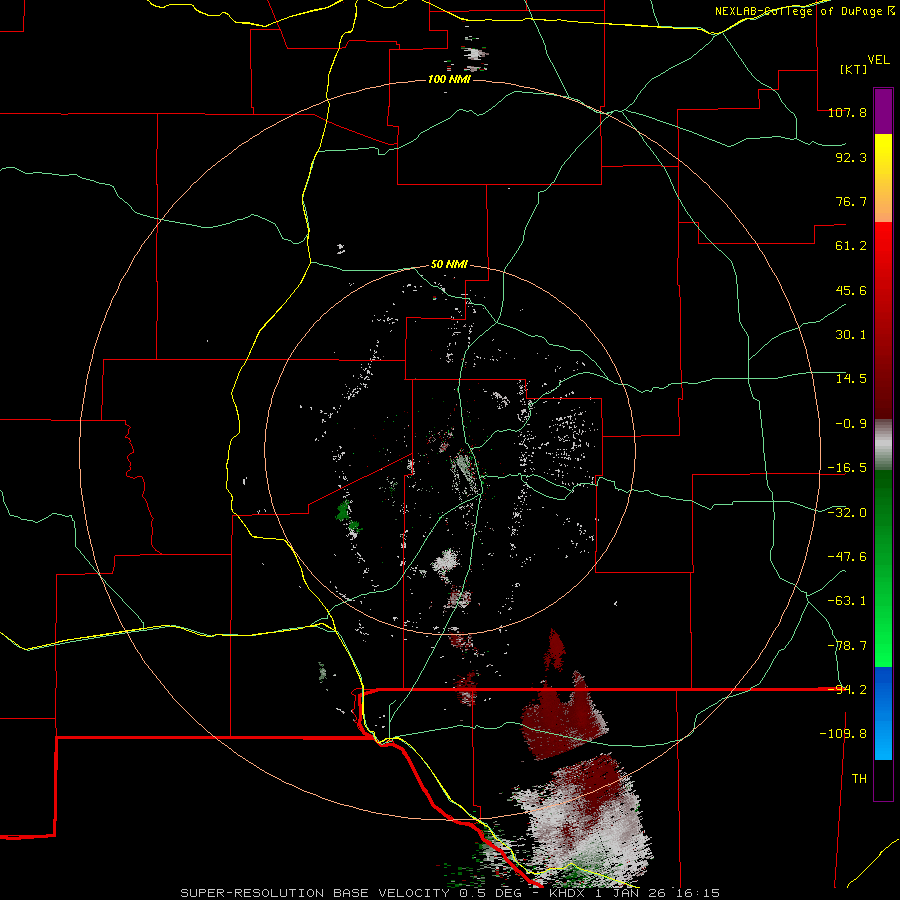Select the -0.9 legend value
This screenshot has height=900, width=900.
pyautogui.click(x=851, y=424)
